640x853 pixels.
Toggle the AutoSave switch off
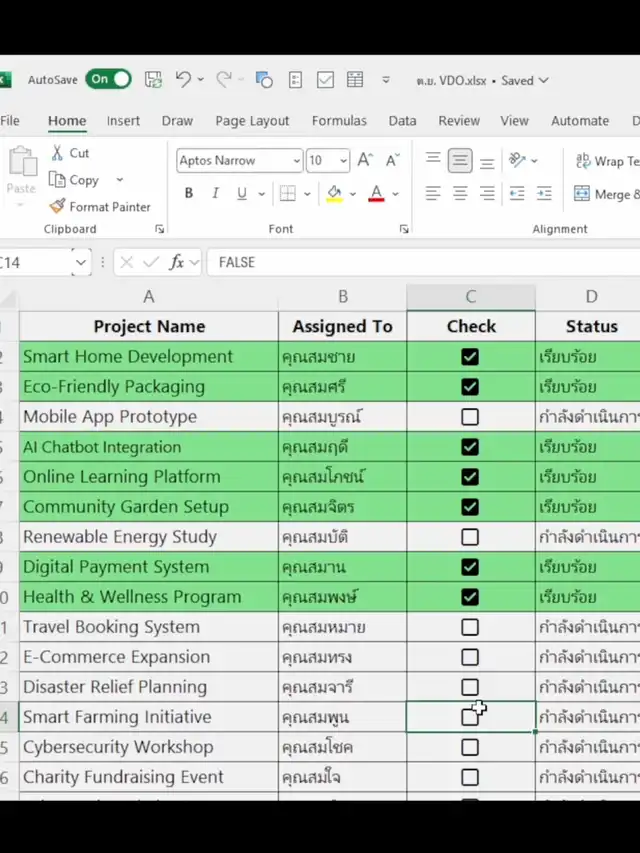[108, 80]
